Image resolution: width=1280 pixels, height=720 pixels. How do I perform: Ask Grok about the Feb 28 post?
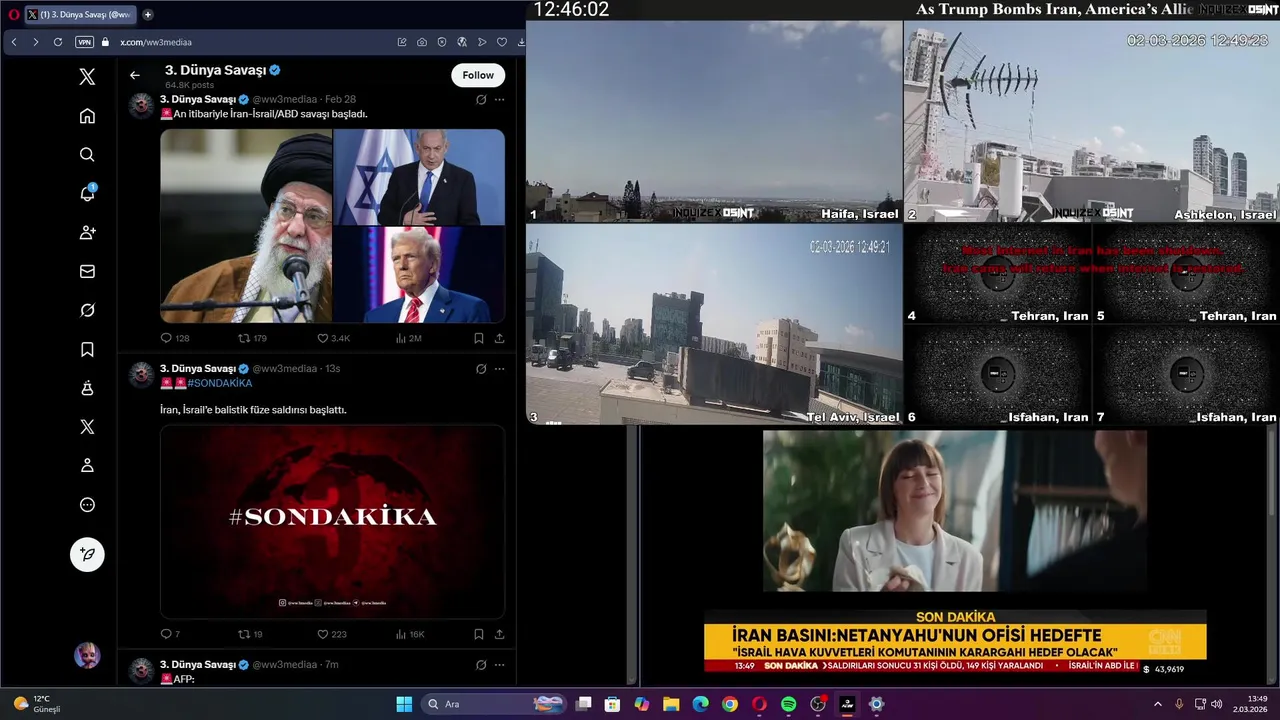click(481, 100)
